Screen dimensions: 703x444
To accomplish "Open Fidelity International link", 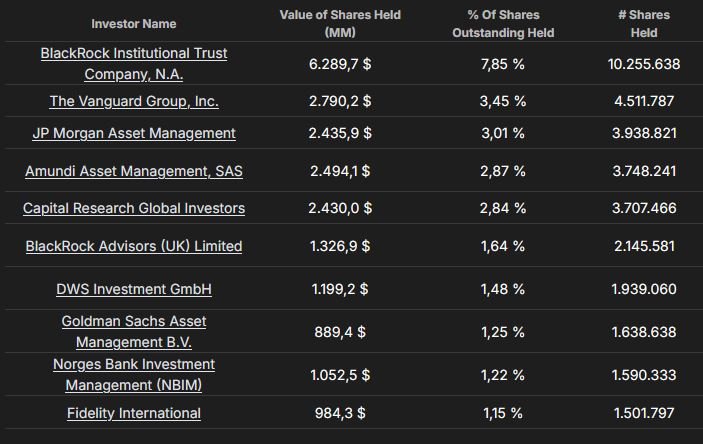I will pos(134,413).
